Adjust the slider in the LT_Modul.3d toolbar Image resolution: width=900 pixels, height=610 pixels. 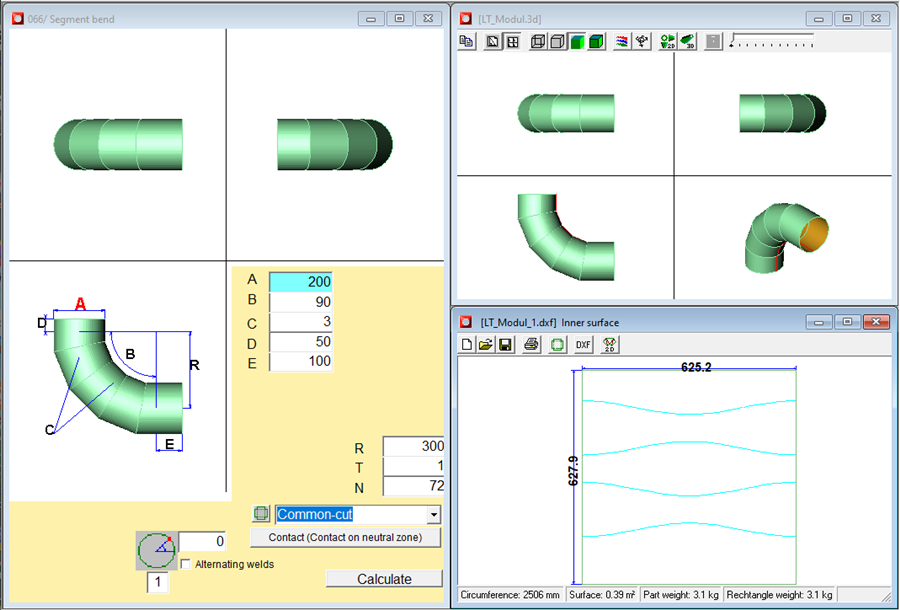(x=772, y=40)
